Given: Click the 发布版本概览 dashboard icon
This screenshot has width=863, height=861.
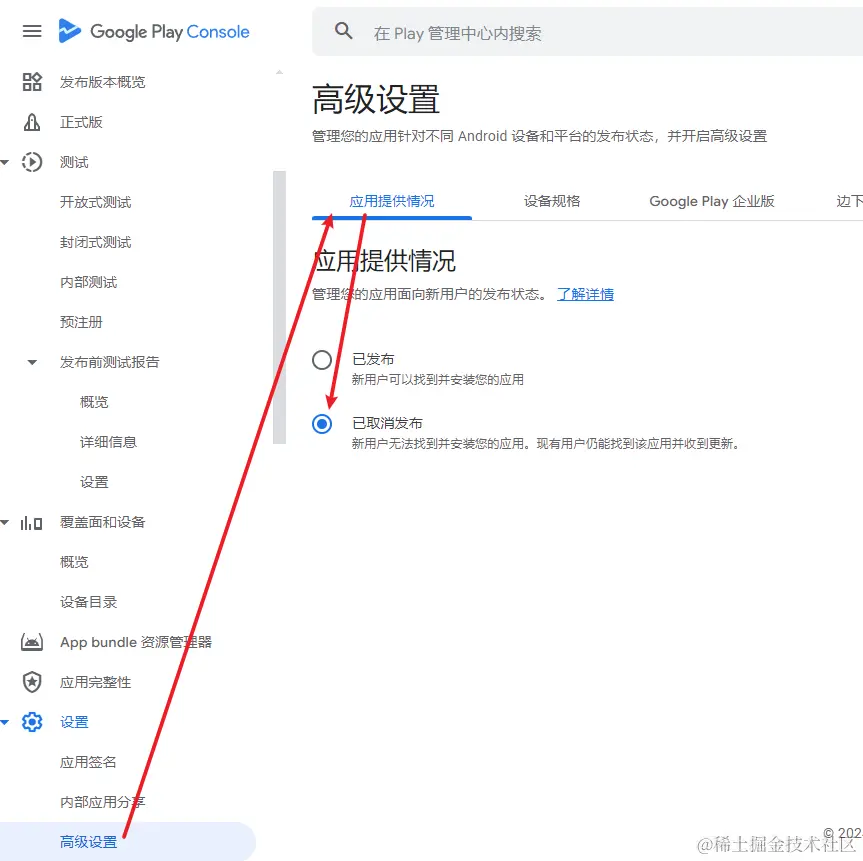Looking at the screenshot, I should pyautogui.click(x=32, y=82).
